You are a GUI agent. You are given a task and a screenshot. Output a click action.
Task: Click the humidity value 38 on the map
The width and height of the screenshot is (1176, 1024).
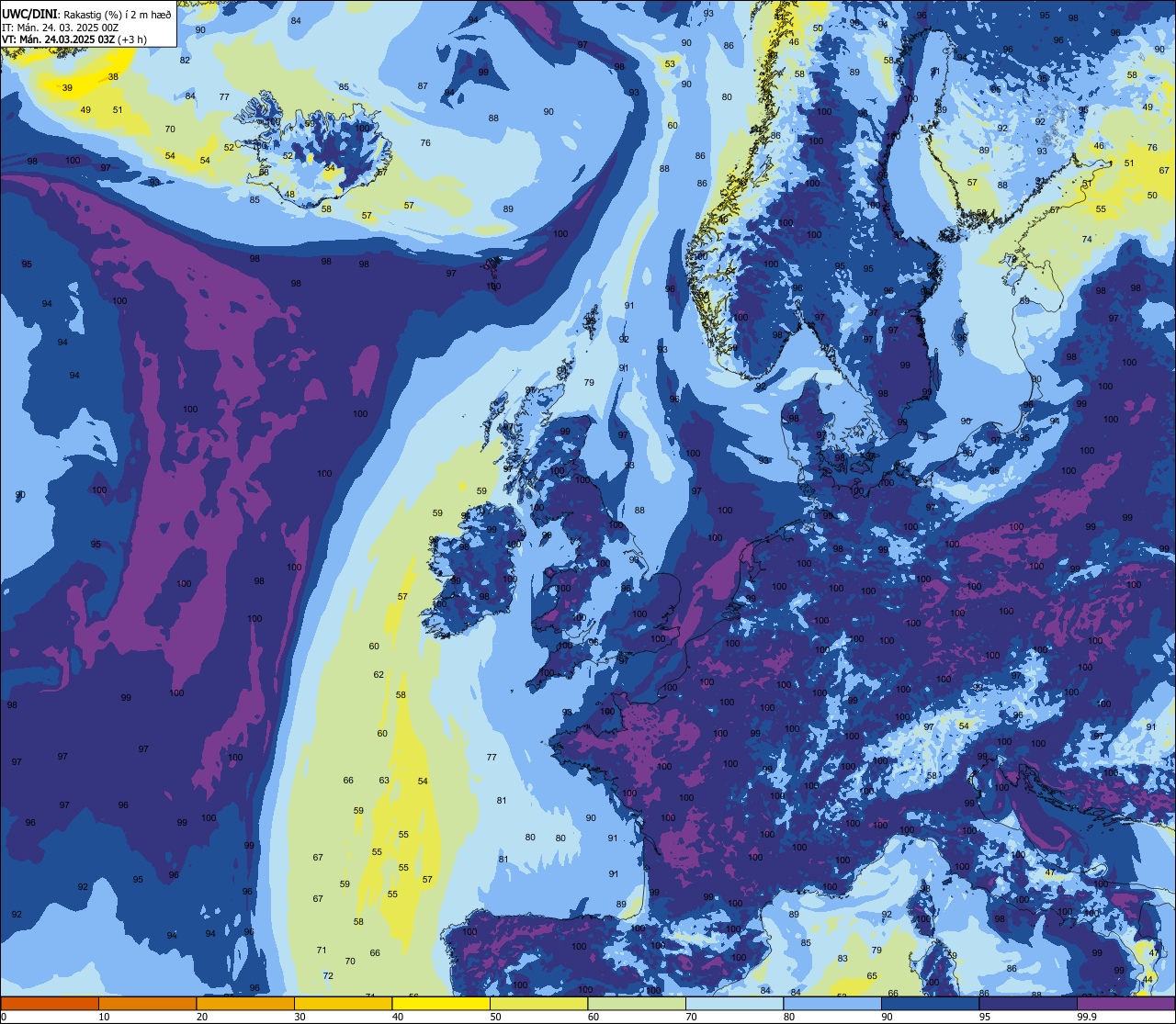113,76
